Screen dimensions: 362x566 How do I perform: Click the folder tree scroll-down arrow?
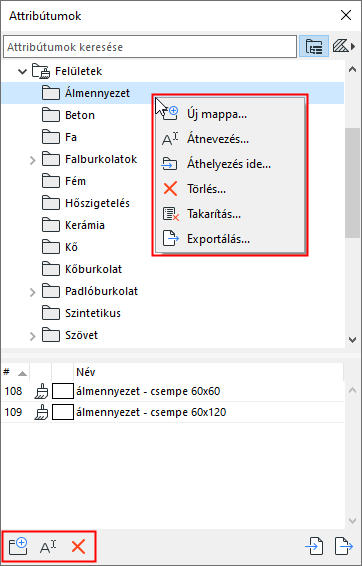(352, 340)
